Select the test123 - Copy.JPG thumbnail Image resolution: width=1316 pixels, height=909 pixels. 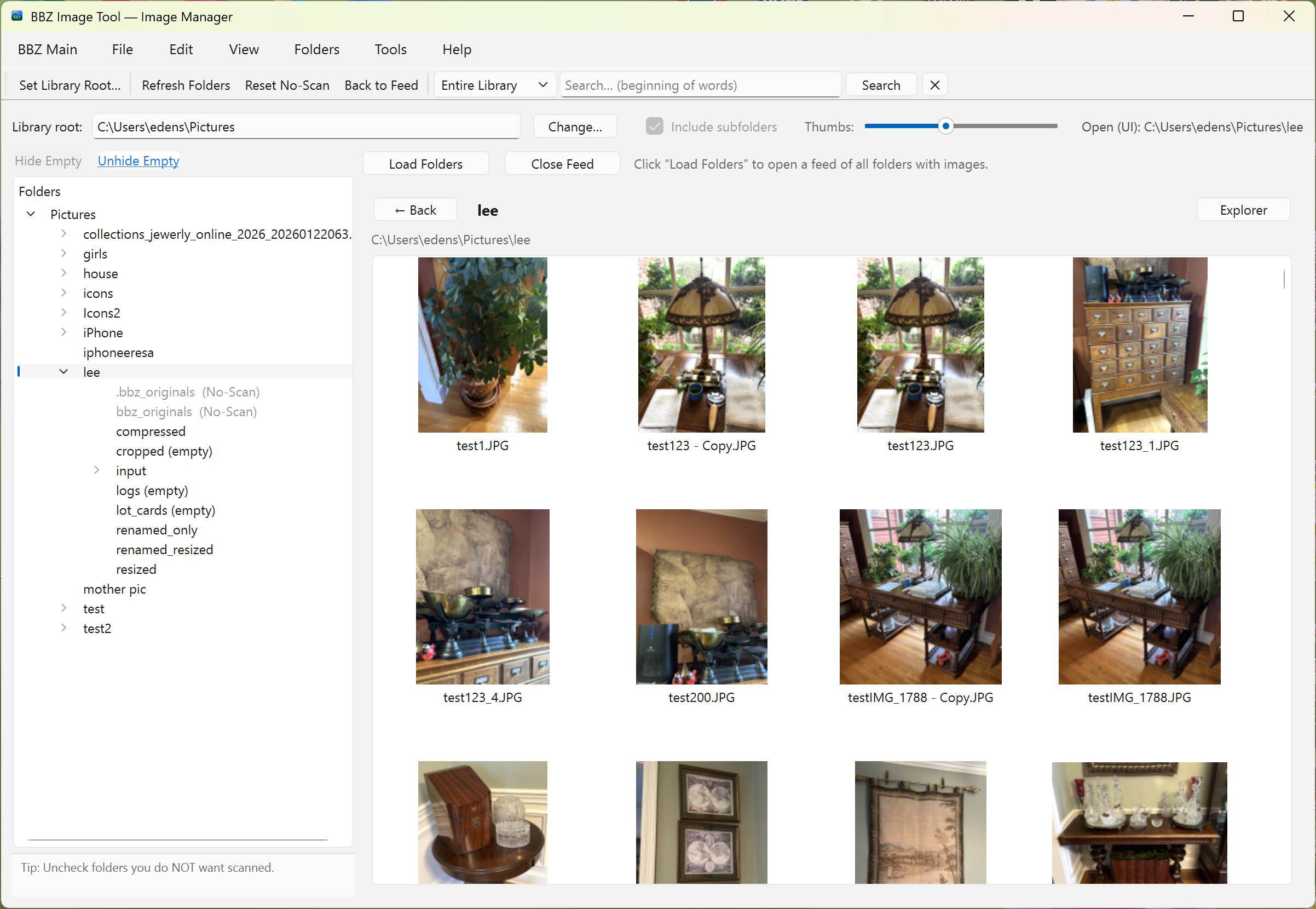click(x=701, y=344)
